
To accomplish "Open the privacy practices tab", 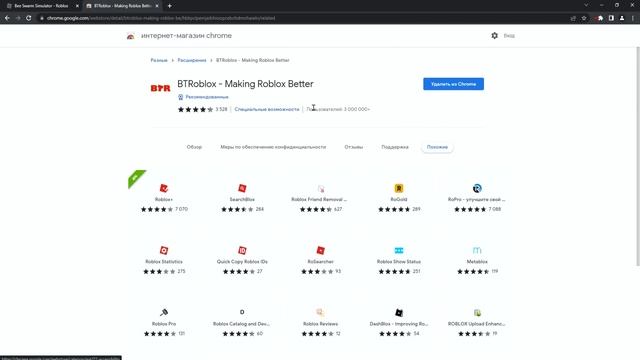I will point(273,147).
